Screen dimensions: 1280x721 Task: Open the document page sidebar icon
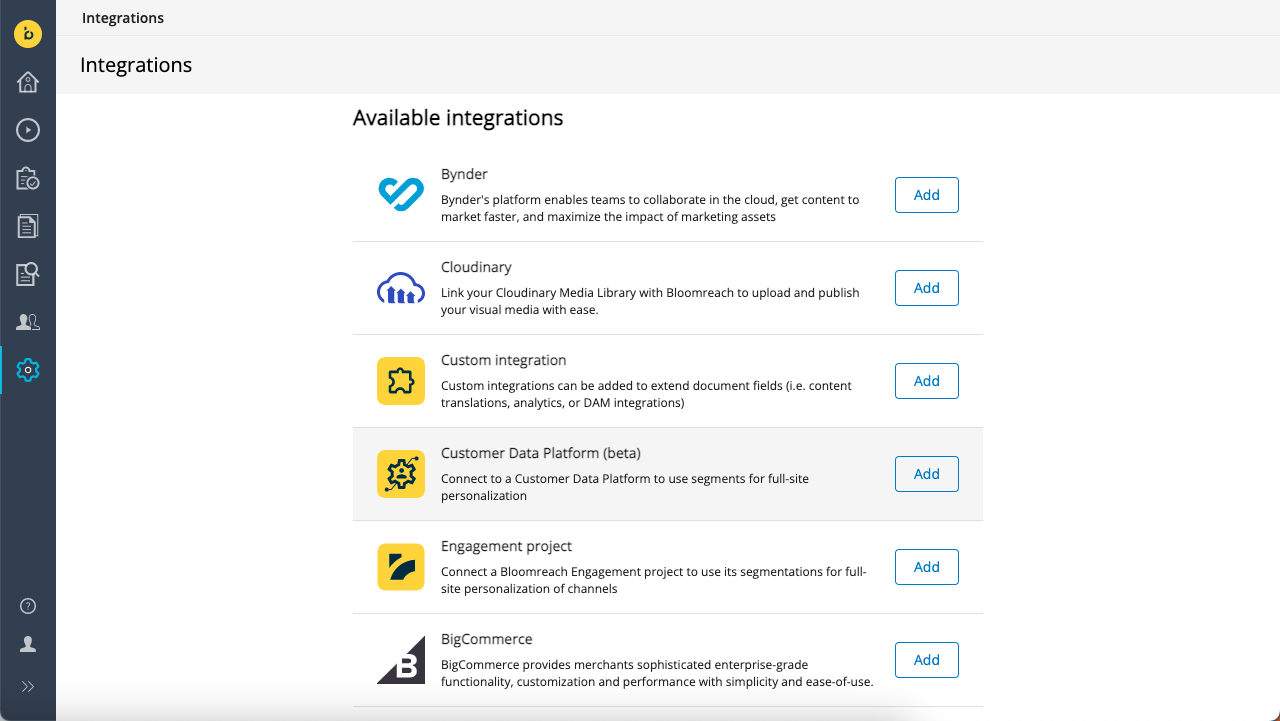coord(28,226)
